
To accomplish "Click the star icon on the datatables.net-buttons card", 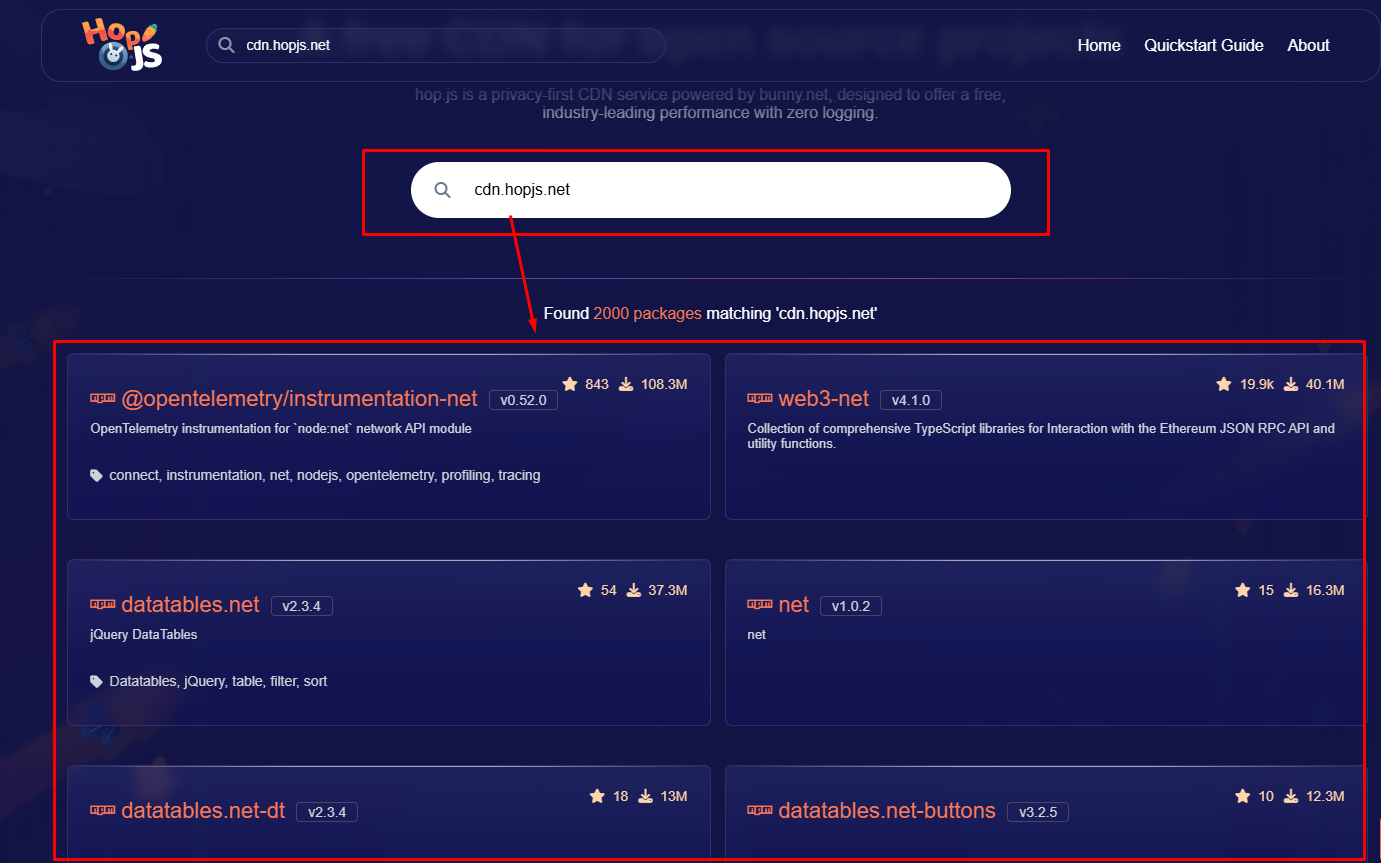I will point(1242,796).
